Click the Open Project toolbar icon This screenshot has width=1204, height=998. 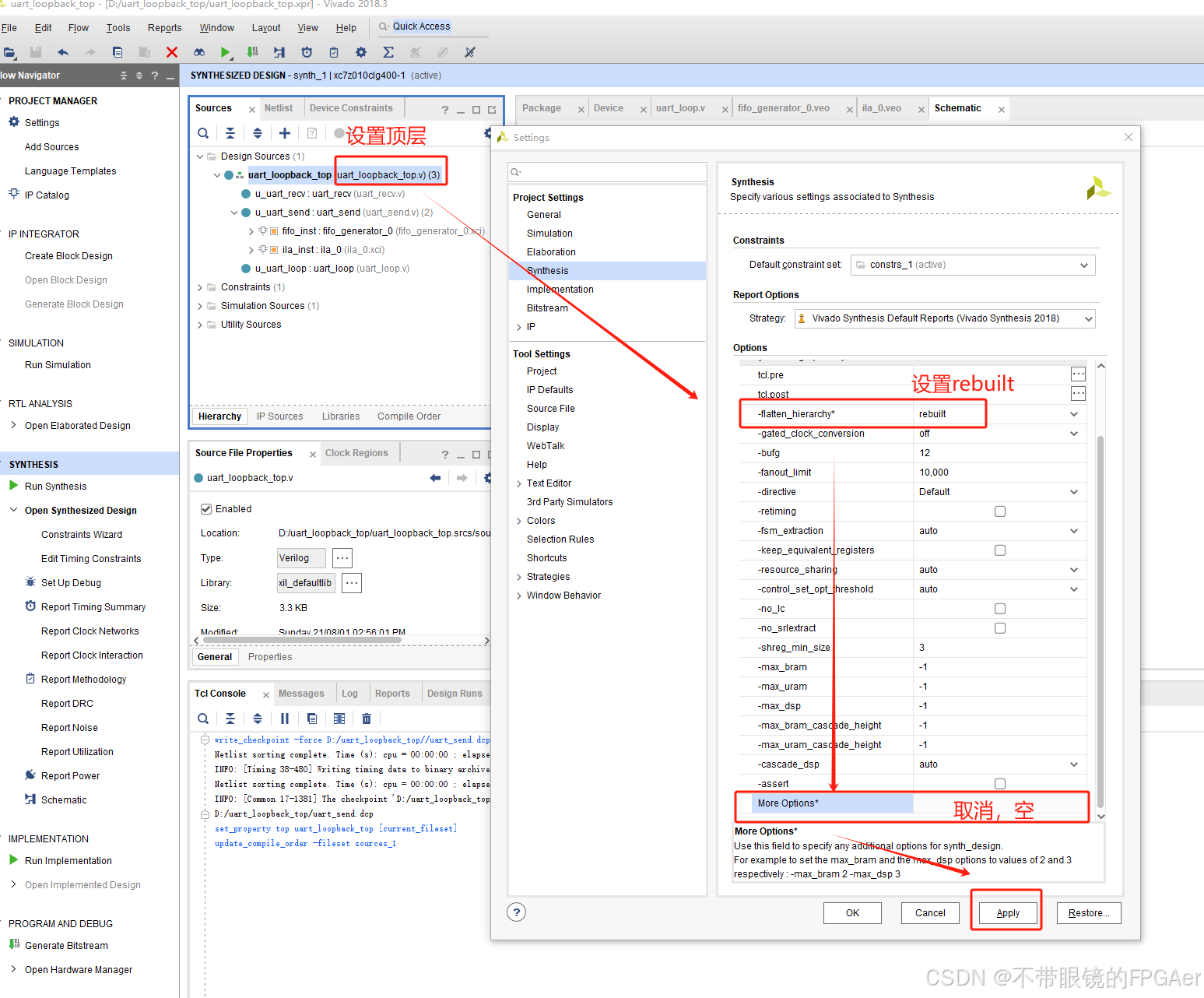[9, 52]
